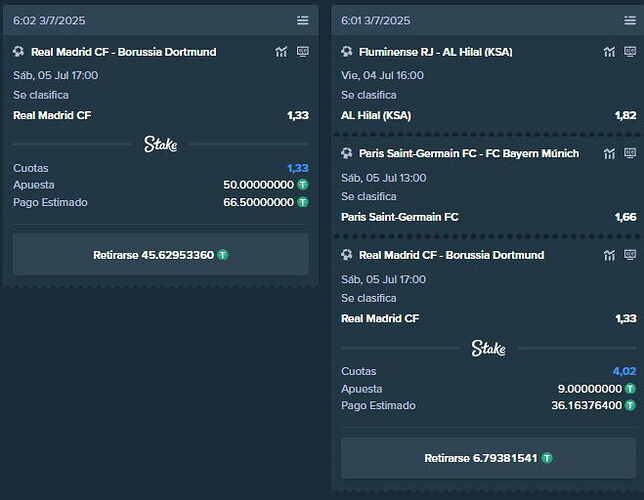Screen dimensions: 644x500
Task: Open stats icon for Paris Saint-Germain - Bayern match
Action: click(610, 154)
